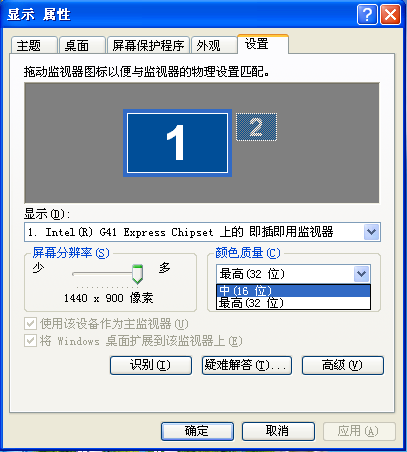Open the 外观 tab
The height and width of the screenshot is (452, 407).
(214, 45)
